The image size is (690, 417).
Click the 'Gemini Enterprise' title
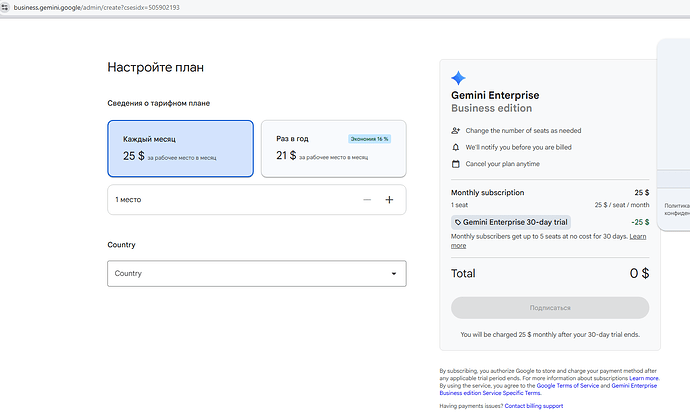click(x=495, y=95)
